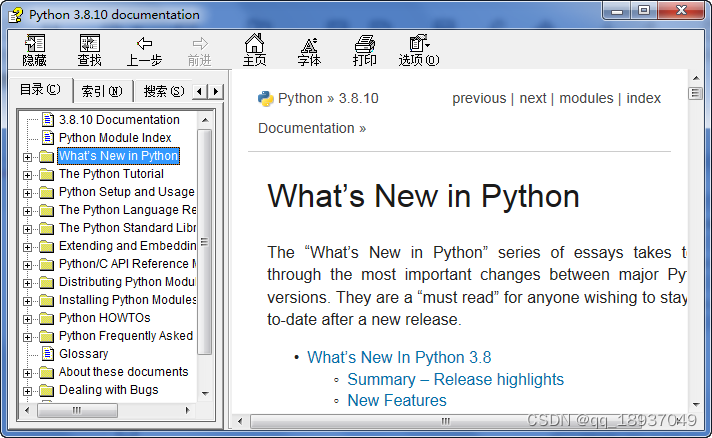Screen dimensions: 712x438
Task: Expand Distributing Python Modules node
Action: click(28, 283)
